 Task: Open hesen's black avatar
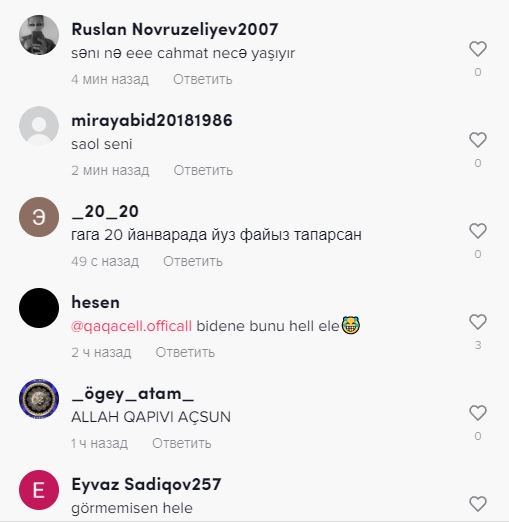[x=39, y=308]
